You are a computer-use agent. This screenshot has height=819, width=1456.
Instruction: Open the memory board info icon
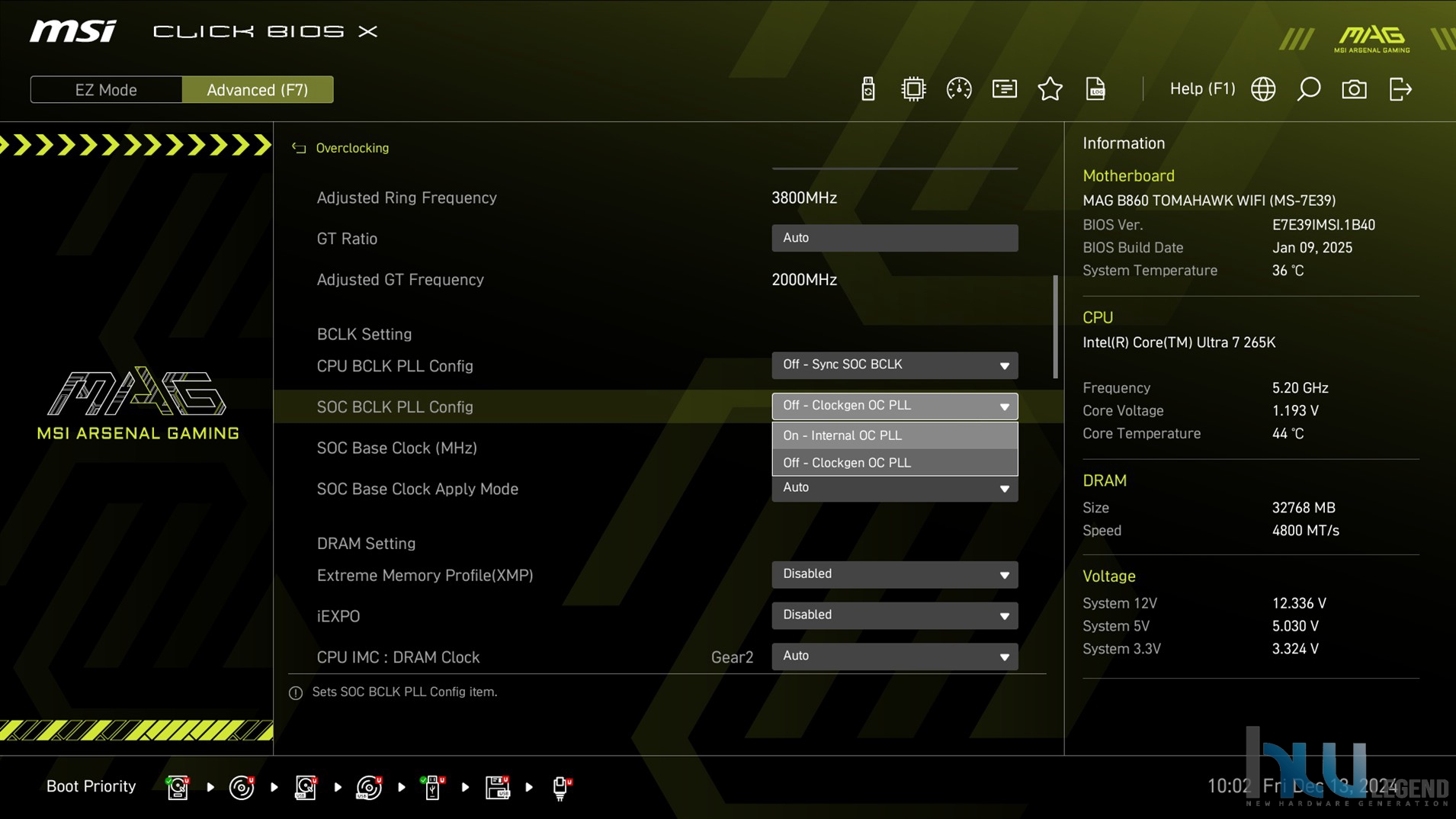[x=1004, y=89]
